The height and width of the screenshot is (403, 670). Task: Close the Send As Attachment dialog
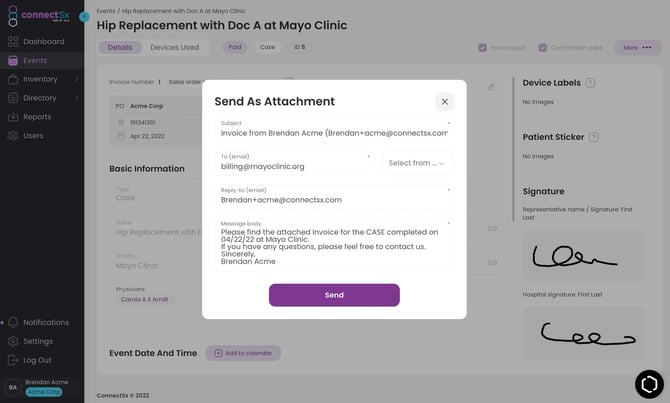pos(444,102)
